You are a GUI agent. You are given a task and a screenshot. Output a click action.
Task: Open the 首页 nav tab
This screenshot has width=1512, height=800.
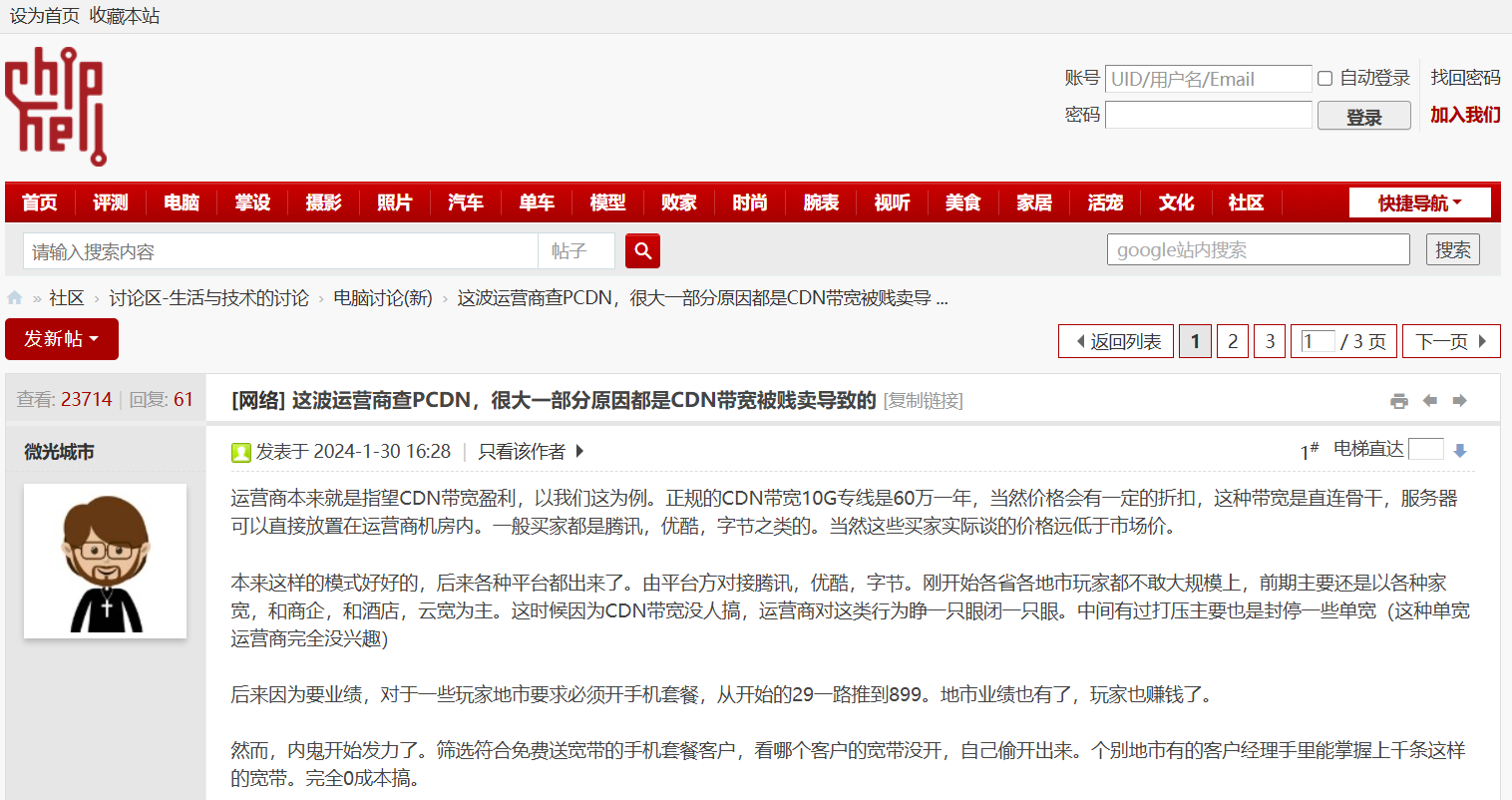(x=40, y=202)
